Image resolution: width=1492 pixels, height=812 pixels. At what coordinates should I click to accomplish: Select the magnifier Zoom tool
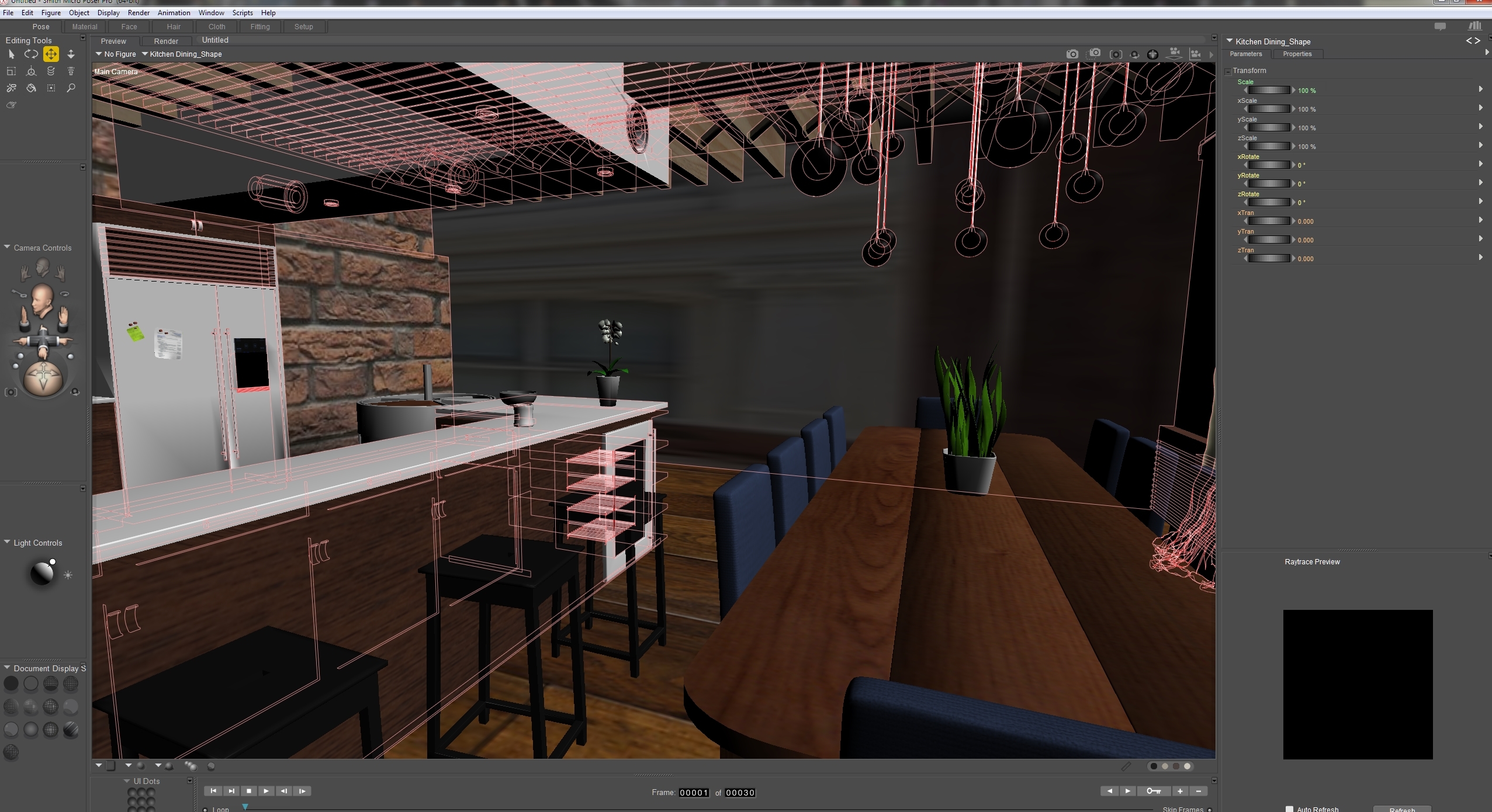tap(71, 88)
